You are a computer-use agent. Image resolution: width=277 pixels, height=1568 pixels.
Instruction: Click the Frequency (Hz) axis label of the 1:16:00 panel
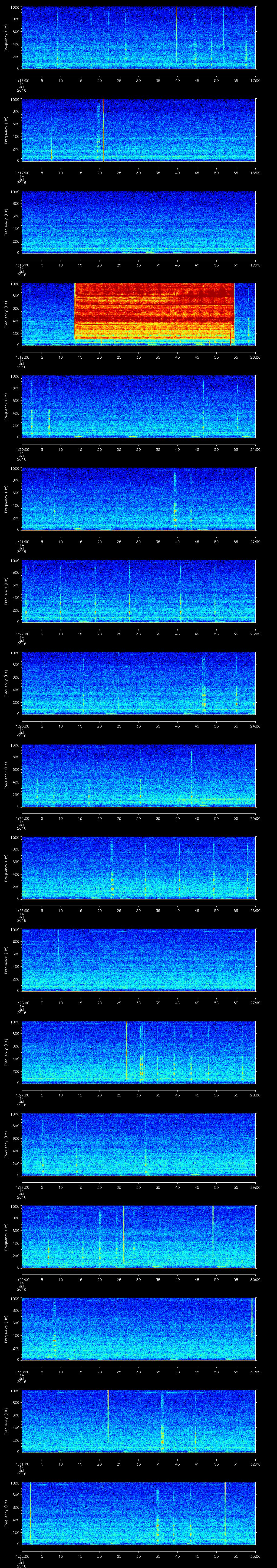click(x=6, y=38)
